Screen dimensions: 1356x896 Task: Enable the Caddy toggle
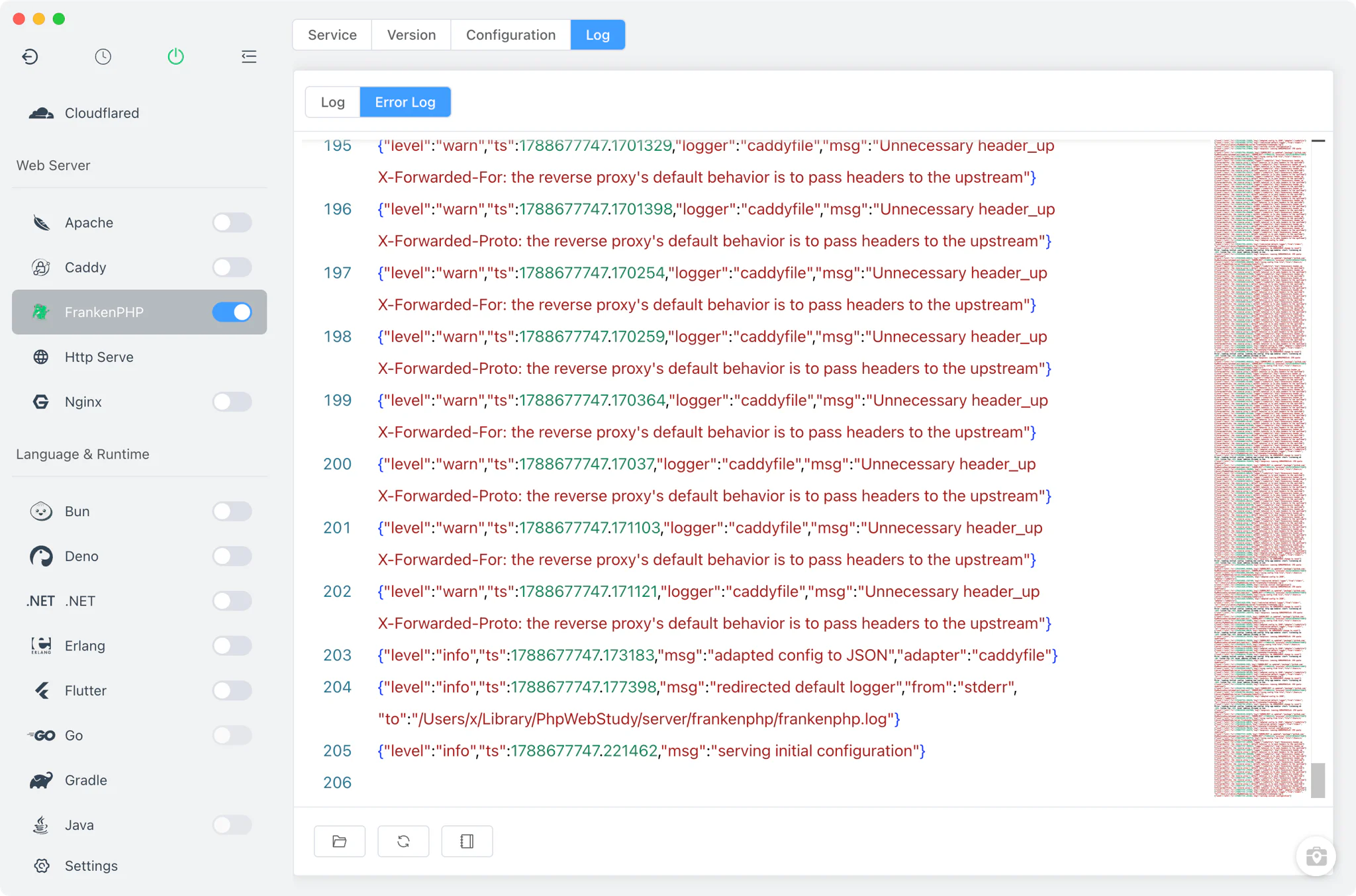[x=232, y=267]
